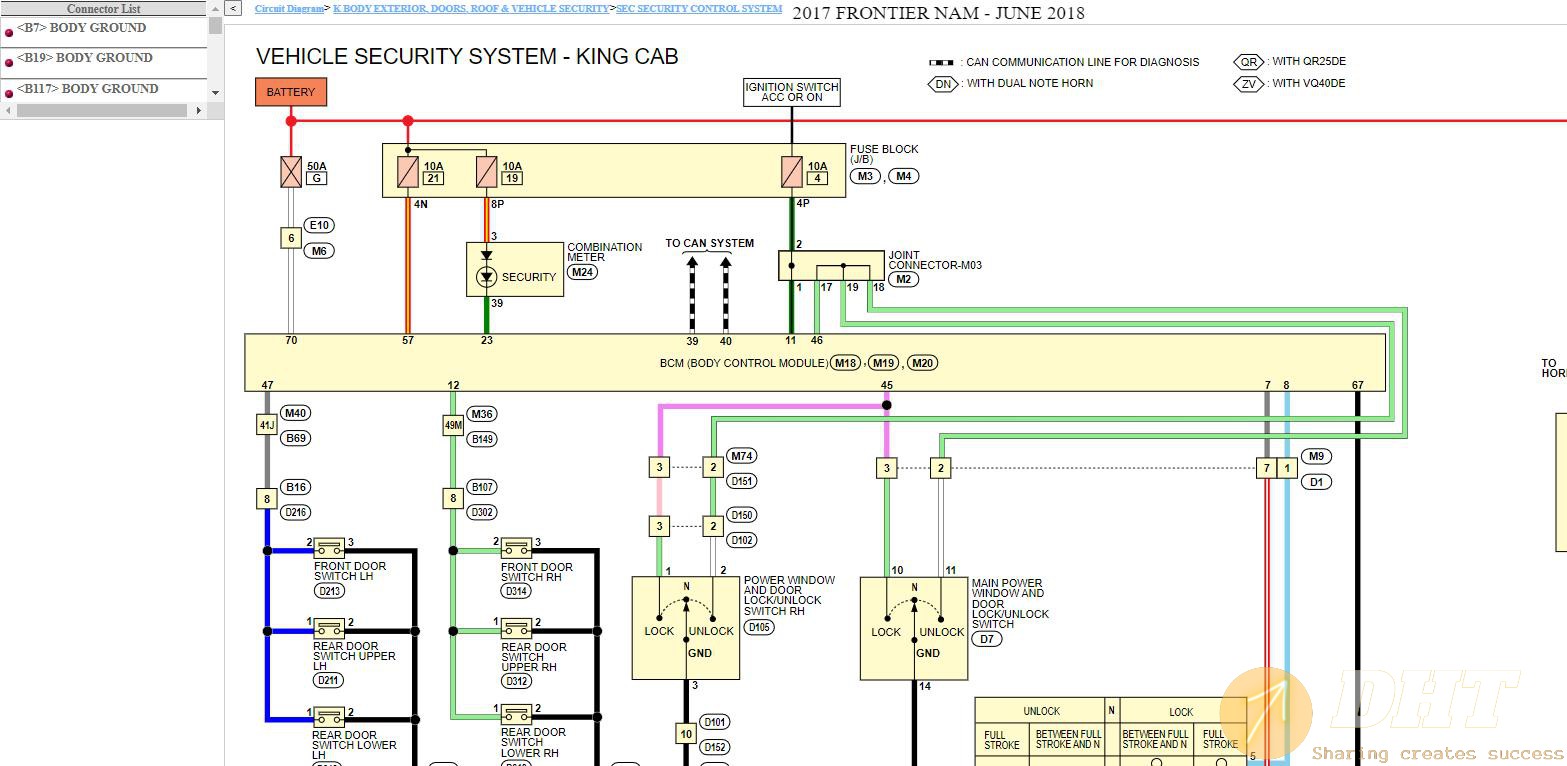Select connector label E10
Image resolution: width=1567 pixels, height=766 pixels.
click(x=320, y=226)
